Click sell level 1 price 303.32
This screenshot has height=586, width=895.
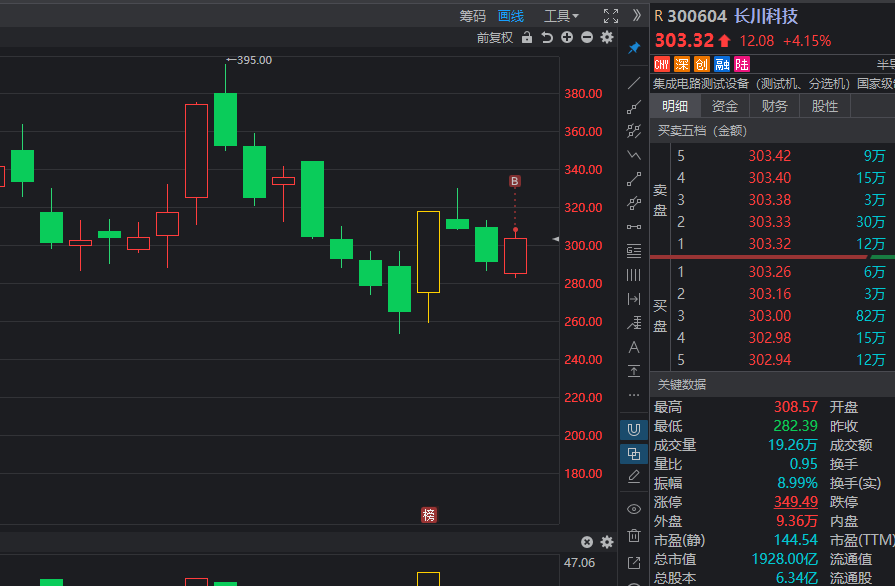point(769,244)
